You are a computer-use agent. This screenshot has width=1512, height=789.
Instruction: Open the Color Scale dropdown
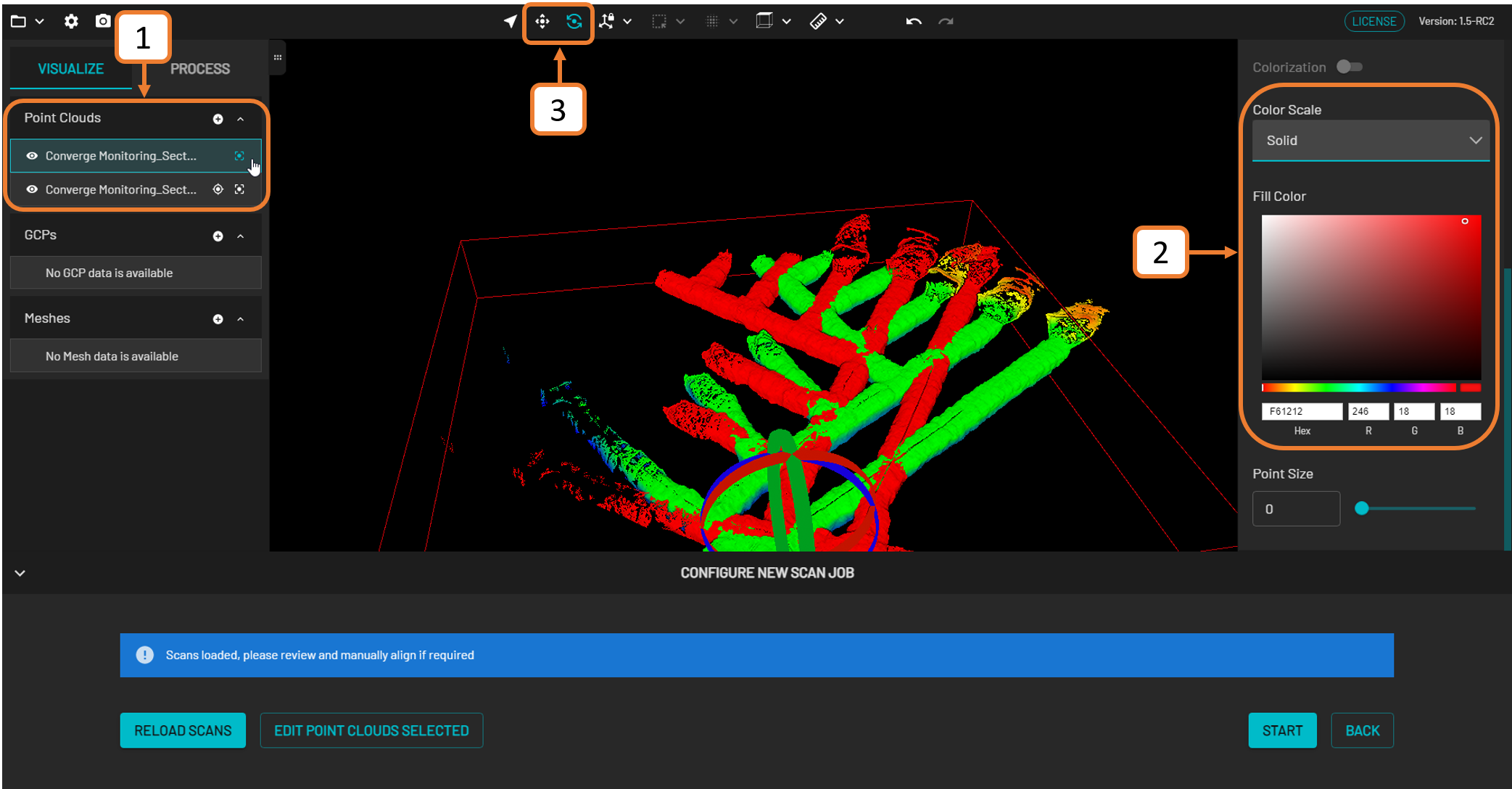pos(1371,141)
